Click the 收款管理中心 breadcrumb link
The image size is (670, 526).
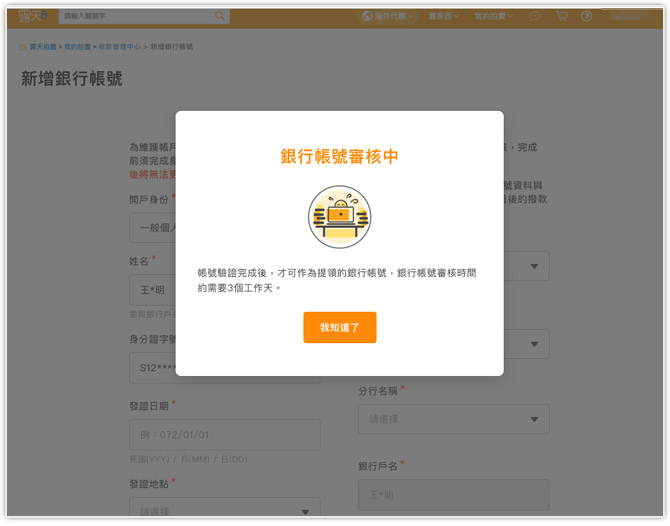point(121,47)
